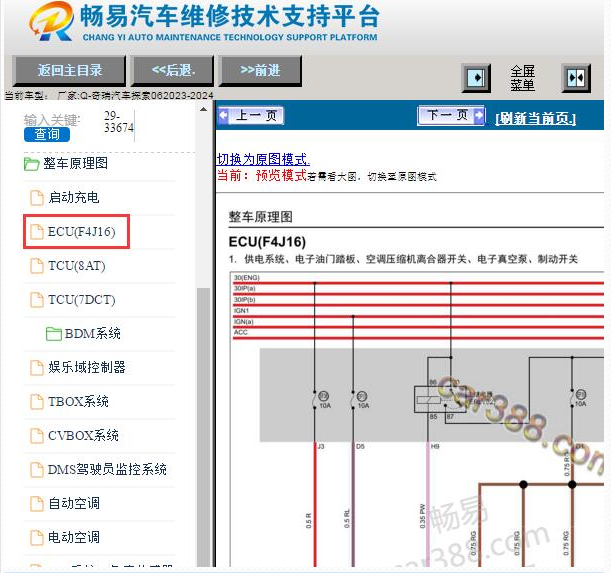Expand the 整车原理图 folder
611x573 pixels.
coord(76,163)
